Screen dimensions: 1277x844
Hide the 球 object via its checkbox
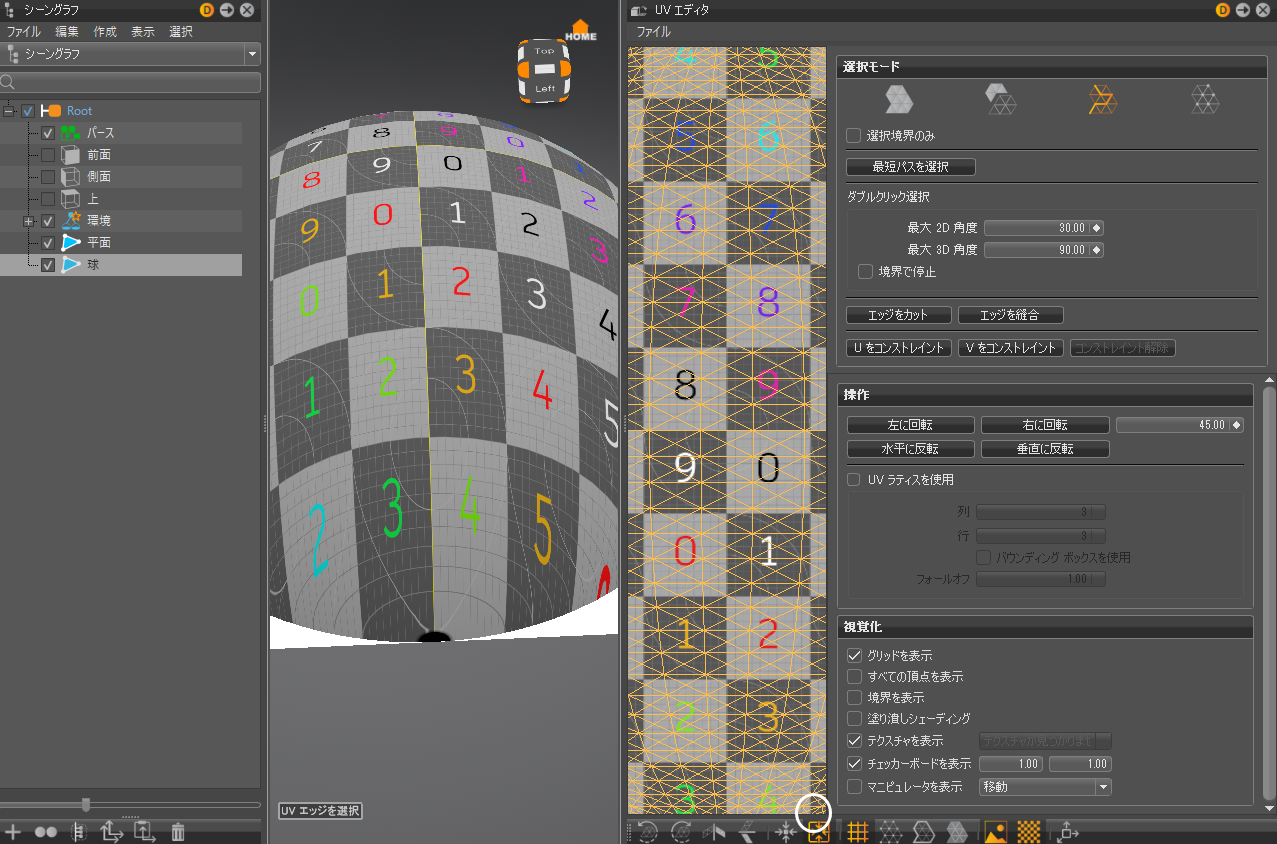pyautogui.click(x=46, y=264)
